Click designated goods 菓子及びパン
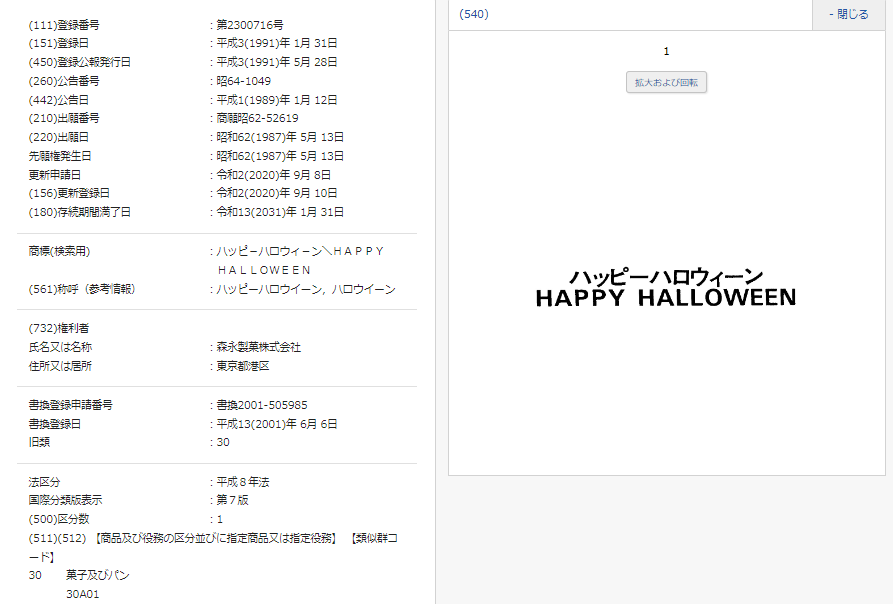The height and width of the screenshot is (604, 893). click(97, 576)
